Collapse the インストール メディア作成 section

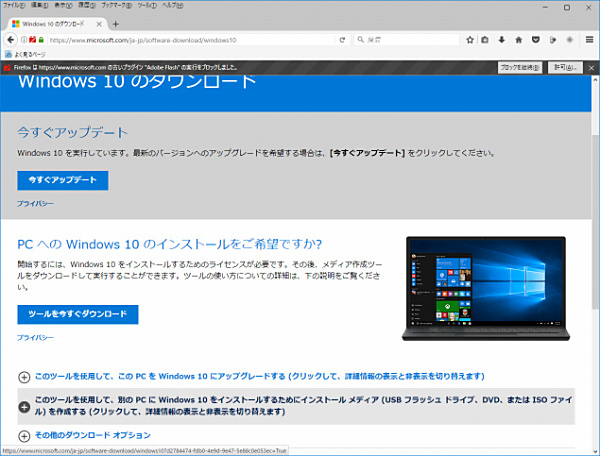296,406
